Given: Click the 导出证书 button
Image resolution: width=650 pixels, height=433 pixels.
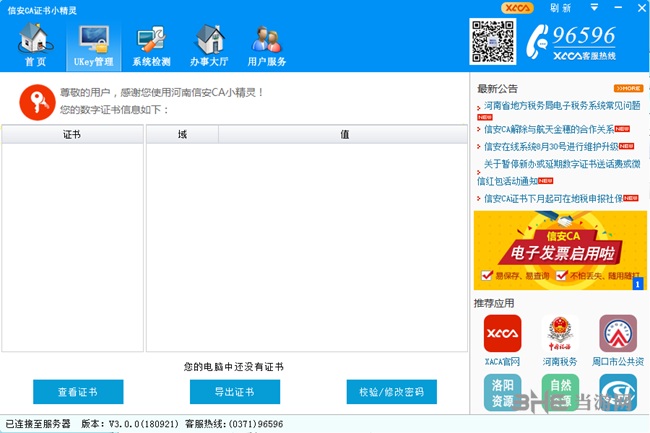Looking at the screenshot, I should pos(235,392).
